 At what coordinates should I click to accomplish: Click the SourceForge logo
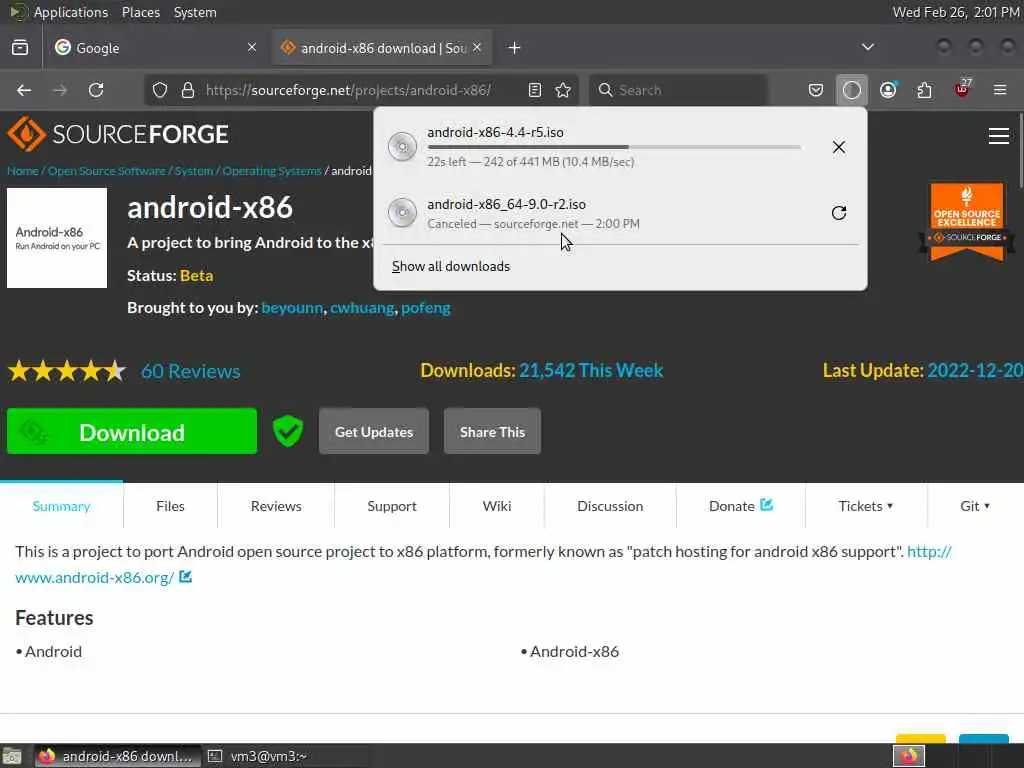click(118, 134)
